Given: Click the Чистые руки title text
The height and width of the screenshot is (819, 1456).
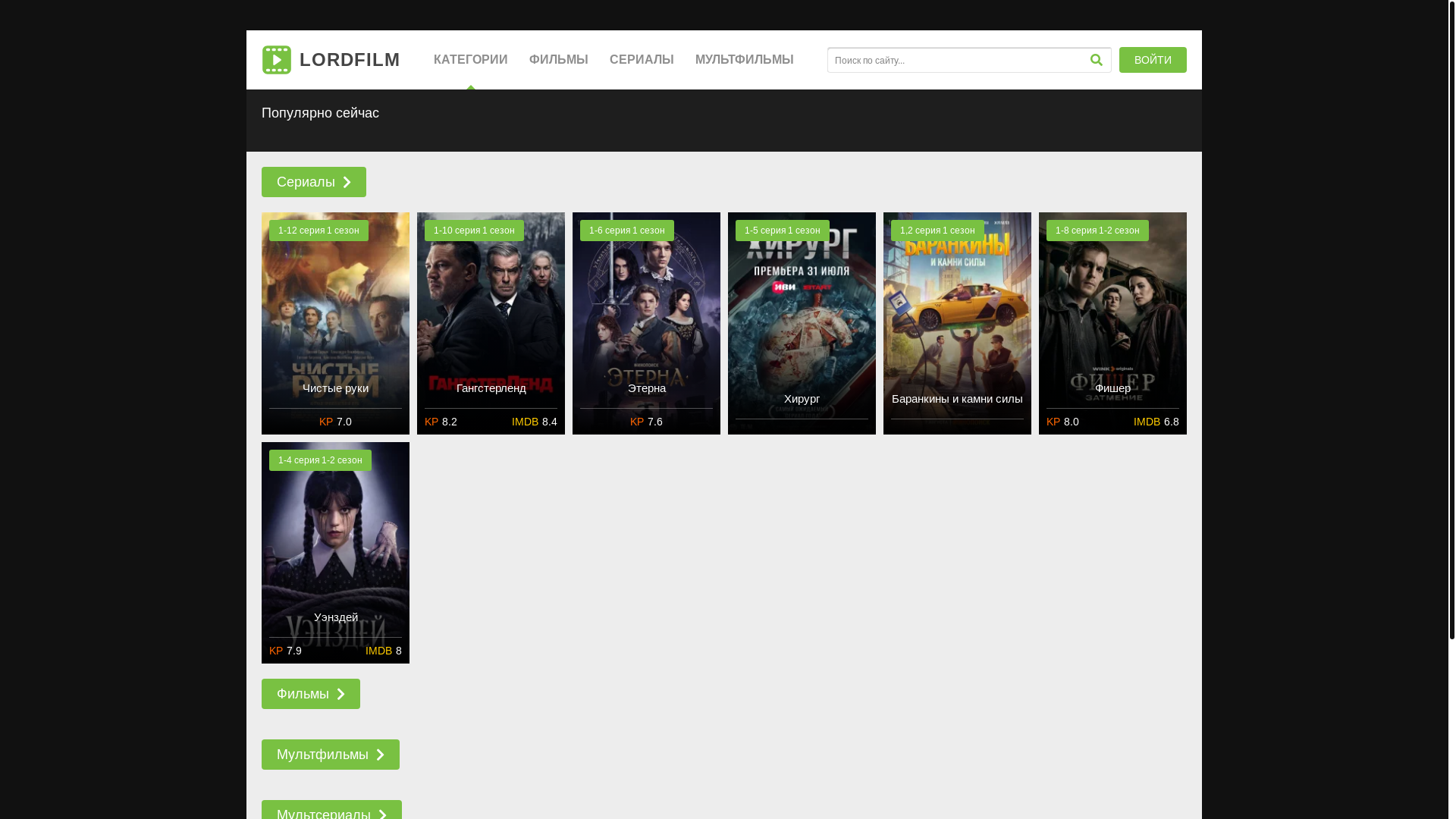Looking at the screenshot, I should click(335, 388).
